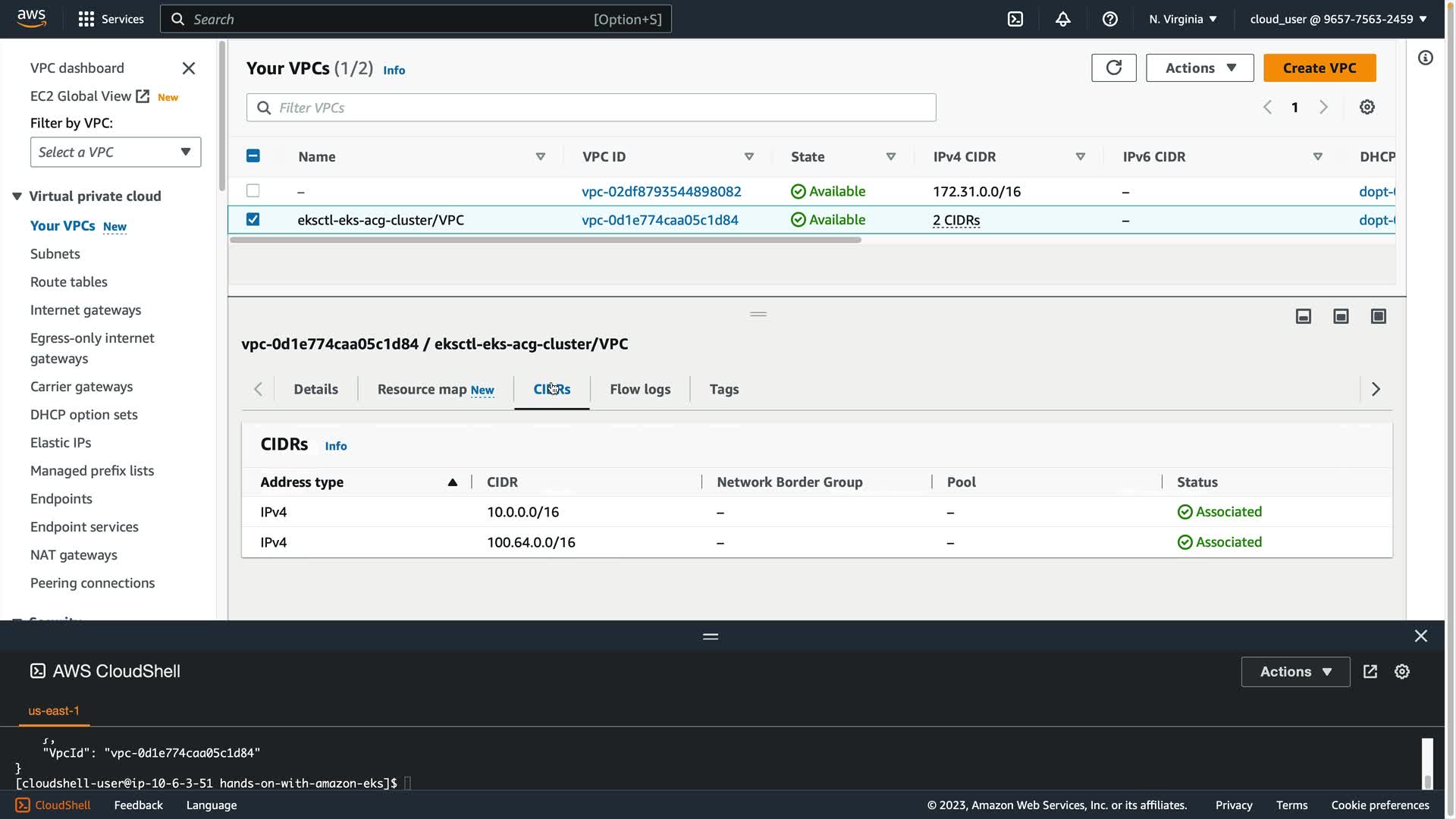Open the Select a VPC filter dropdown
The height and width of the screenshot is (819, 1456).
point(115,152)
